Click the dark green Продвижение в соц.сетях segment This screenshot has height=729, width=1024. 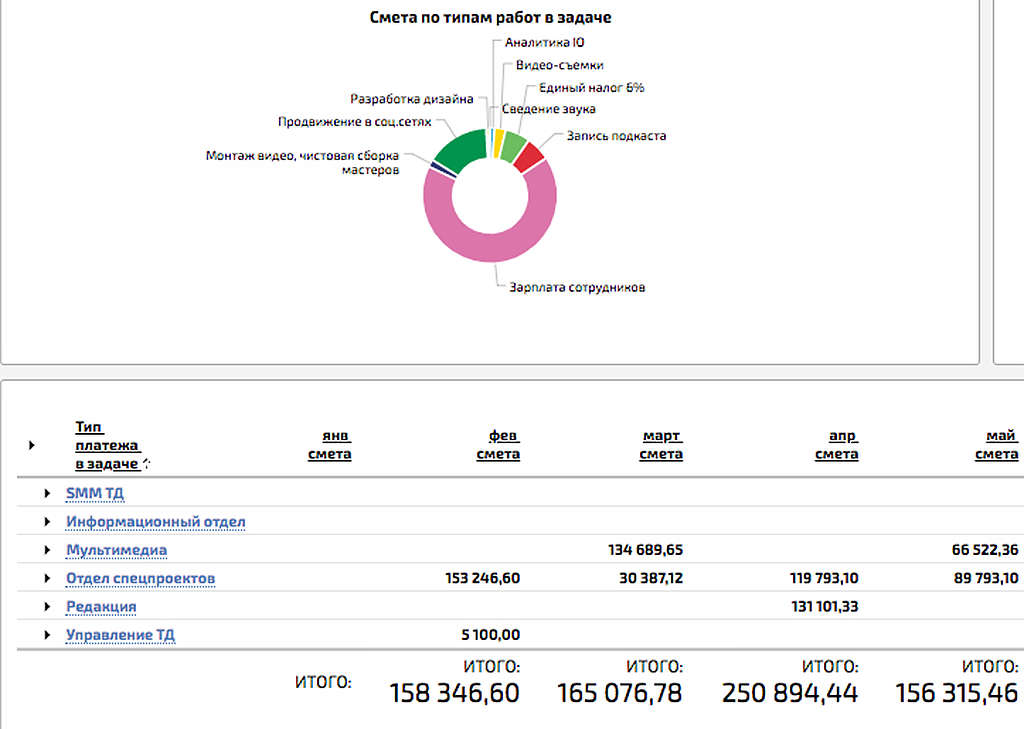click(460, 148)
